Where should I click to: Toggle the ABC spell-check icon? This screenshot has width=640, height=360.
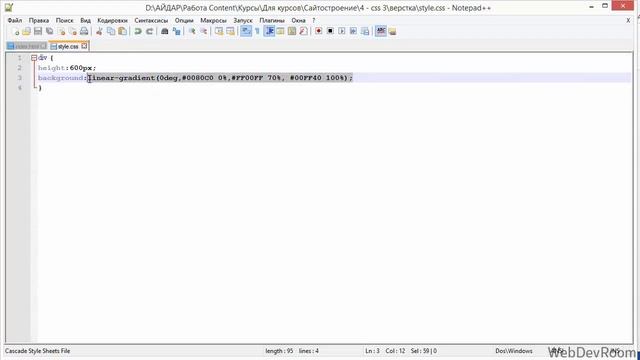click(381, 31)
